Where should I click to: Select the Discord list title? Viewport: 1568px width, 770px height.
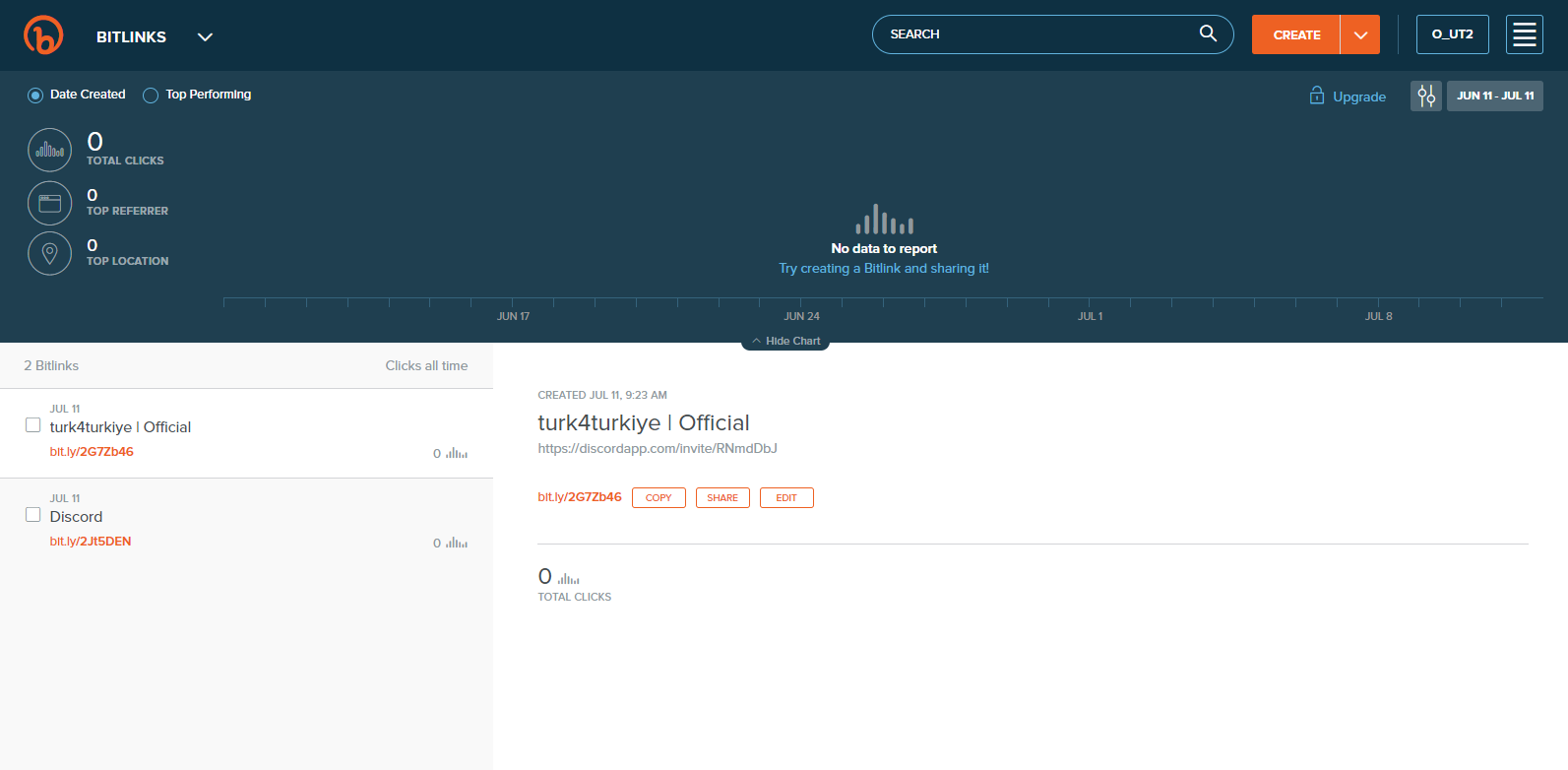(x=76, y=517)
